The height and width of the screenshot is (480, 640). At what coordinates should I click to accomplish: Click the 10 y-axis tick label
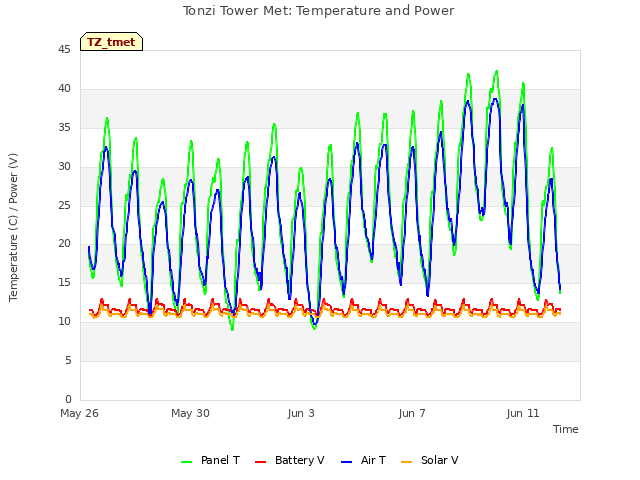click(64, 322)
